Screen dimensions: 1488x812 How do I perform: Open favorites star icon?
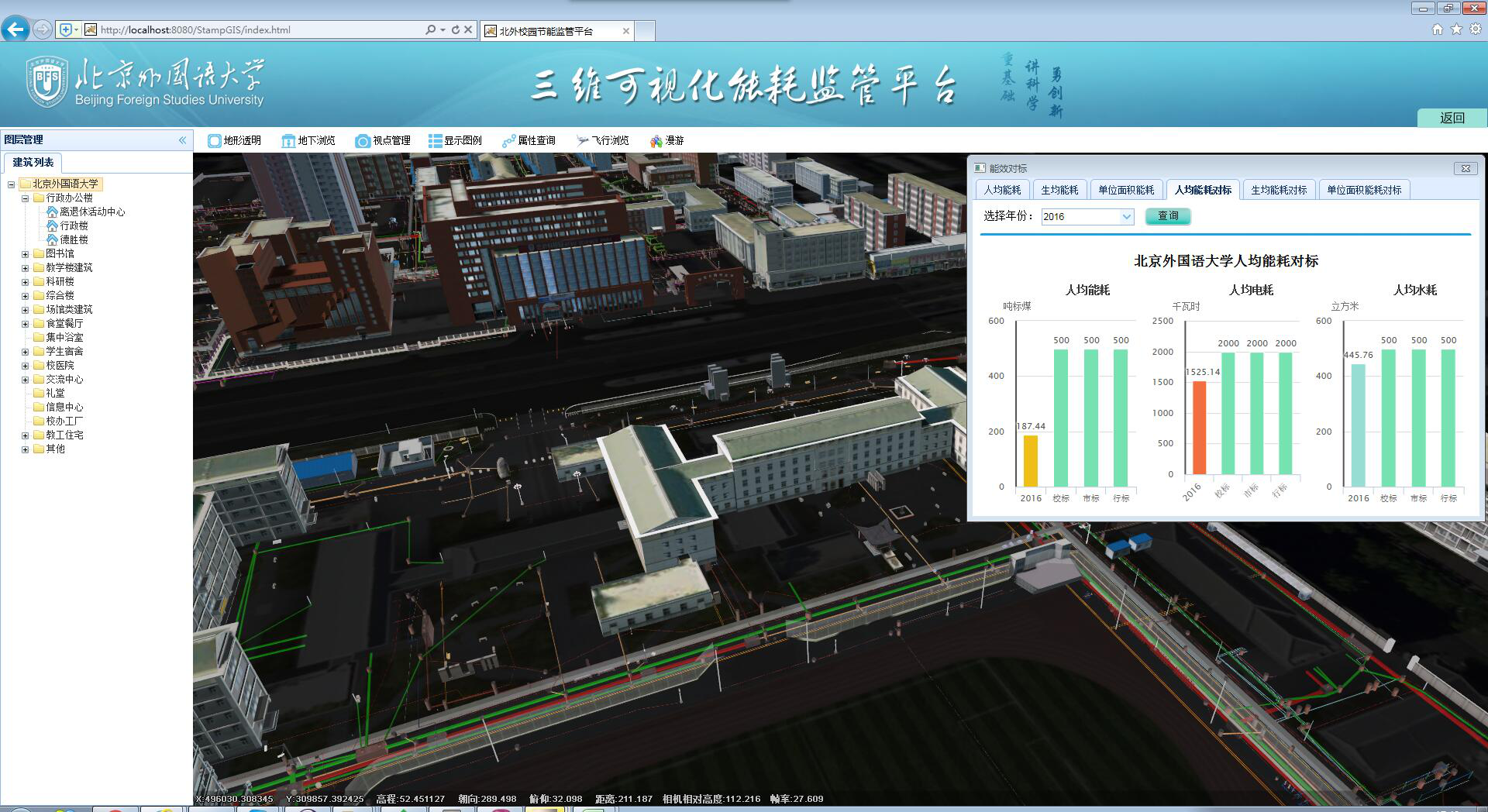(x=1456, y=29)
